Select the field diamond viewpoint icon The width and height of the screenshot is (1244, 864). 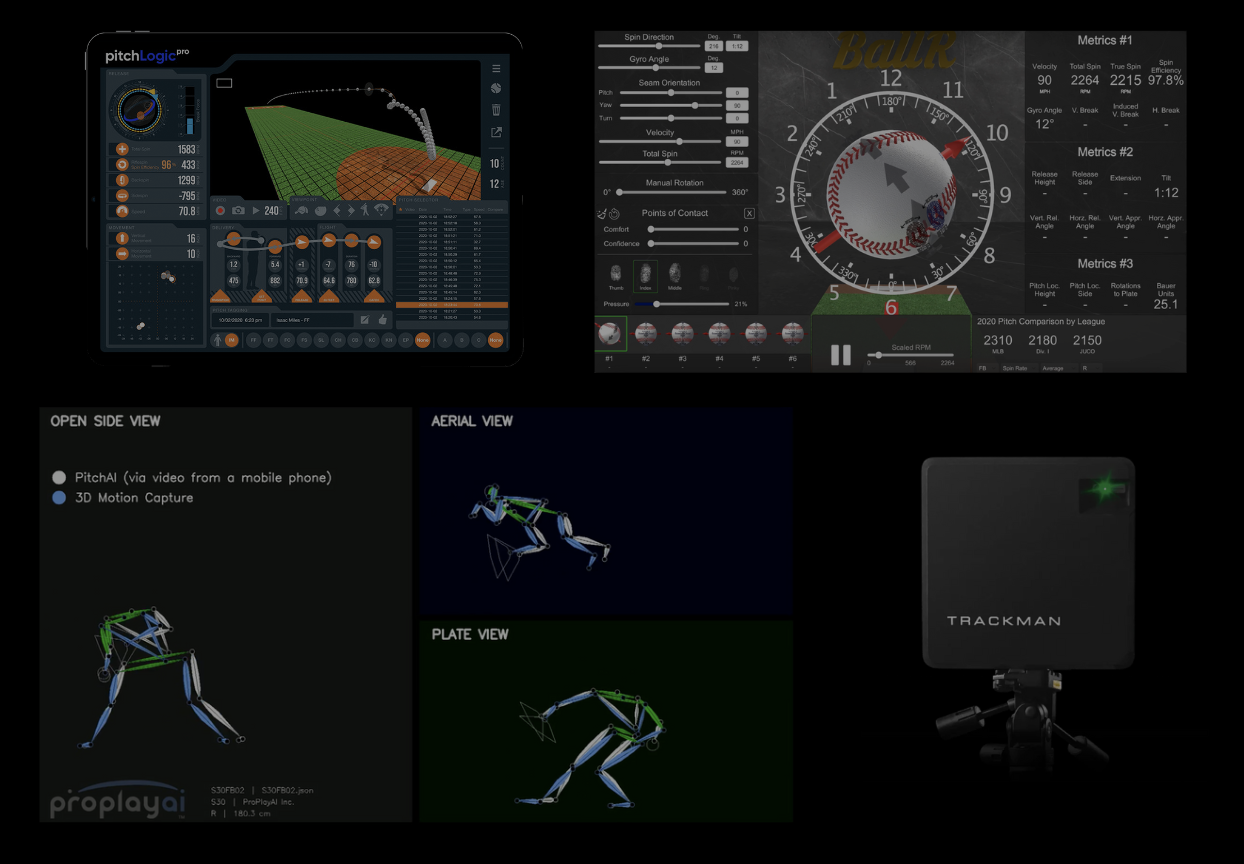click(381, 210)
